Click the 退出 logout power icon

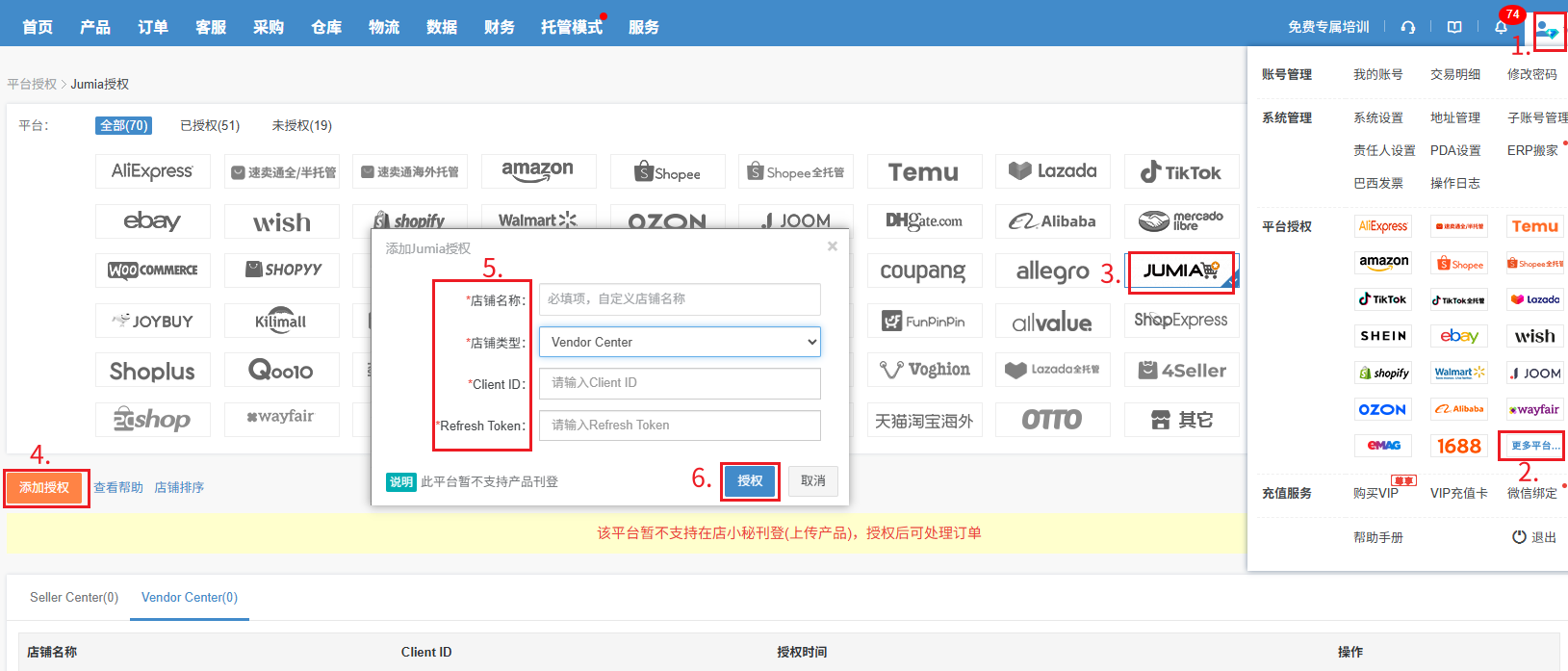tap(1519, 537)
